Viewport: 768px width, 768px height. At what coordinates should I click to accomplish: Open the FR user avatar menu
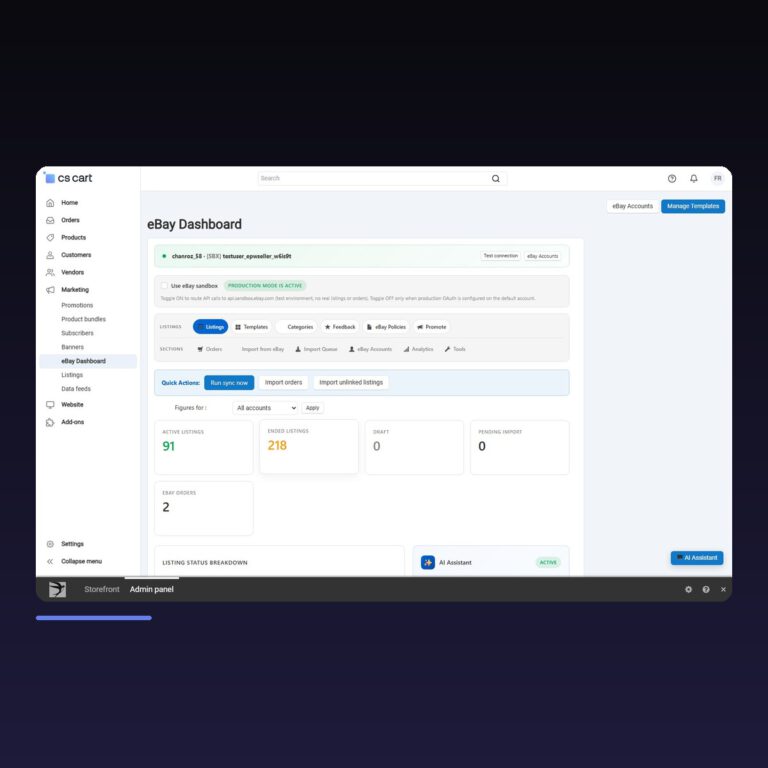pyautogui.click(x=718, y=179)
